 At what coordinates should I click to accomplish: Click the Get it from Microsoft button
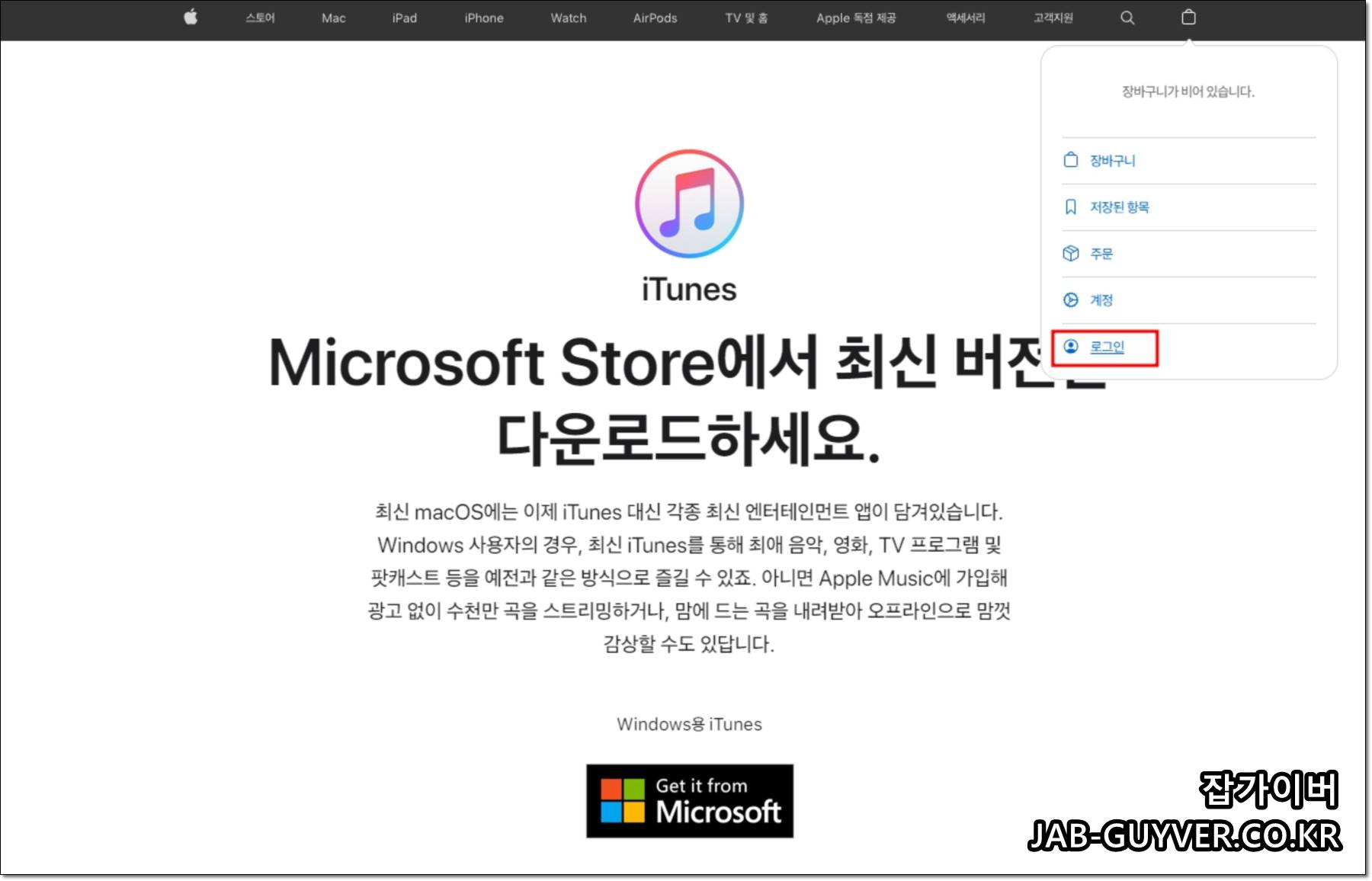[690, 801]
